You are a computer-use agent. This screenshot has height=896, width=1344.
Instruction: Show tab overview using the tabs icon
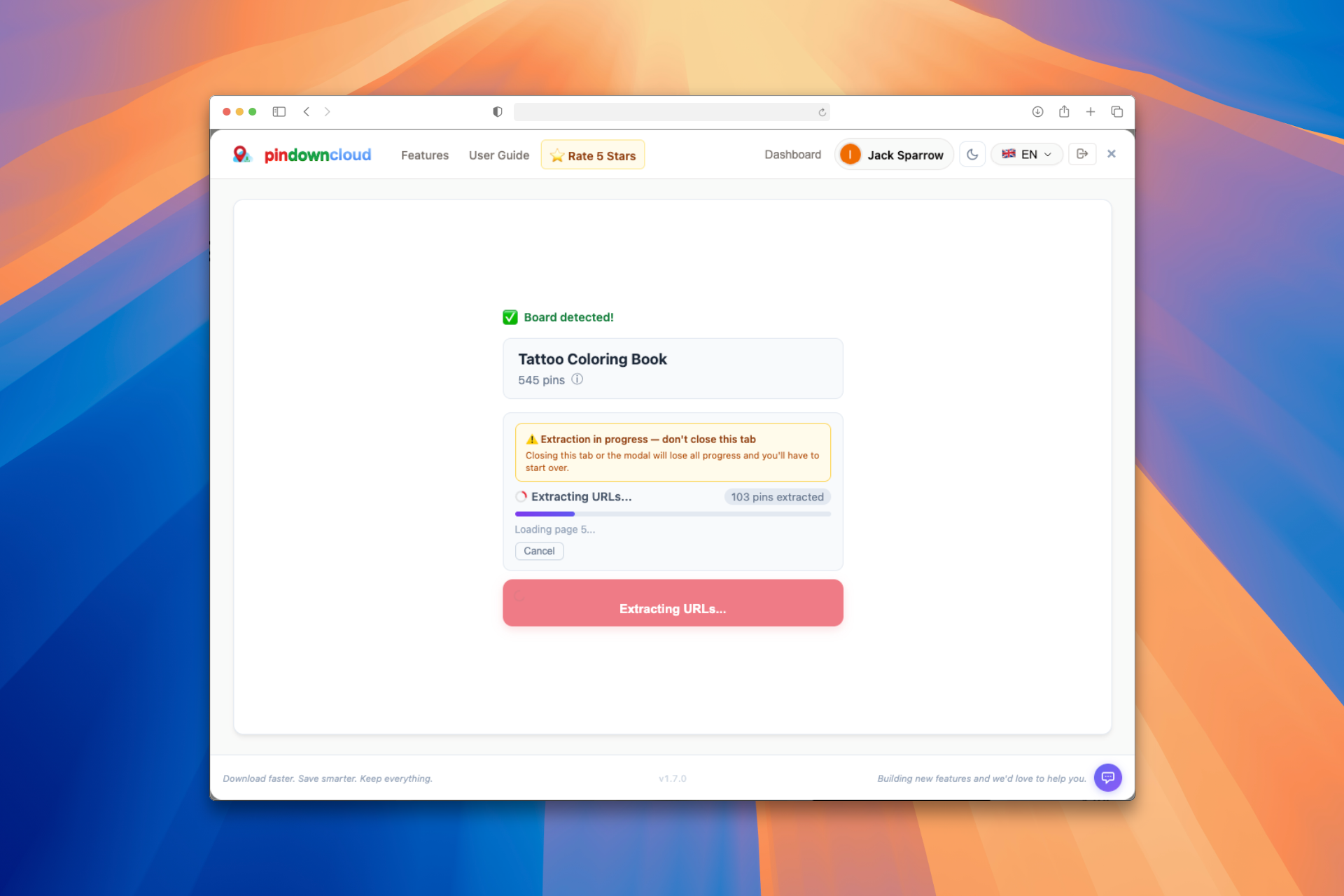click(1116, 111)
